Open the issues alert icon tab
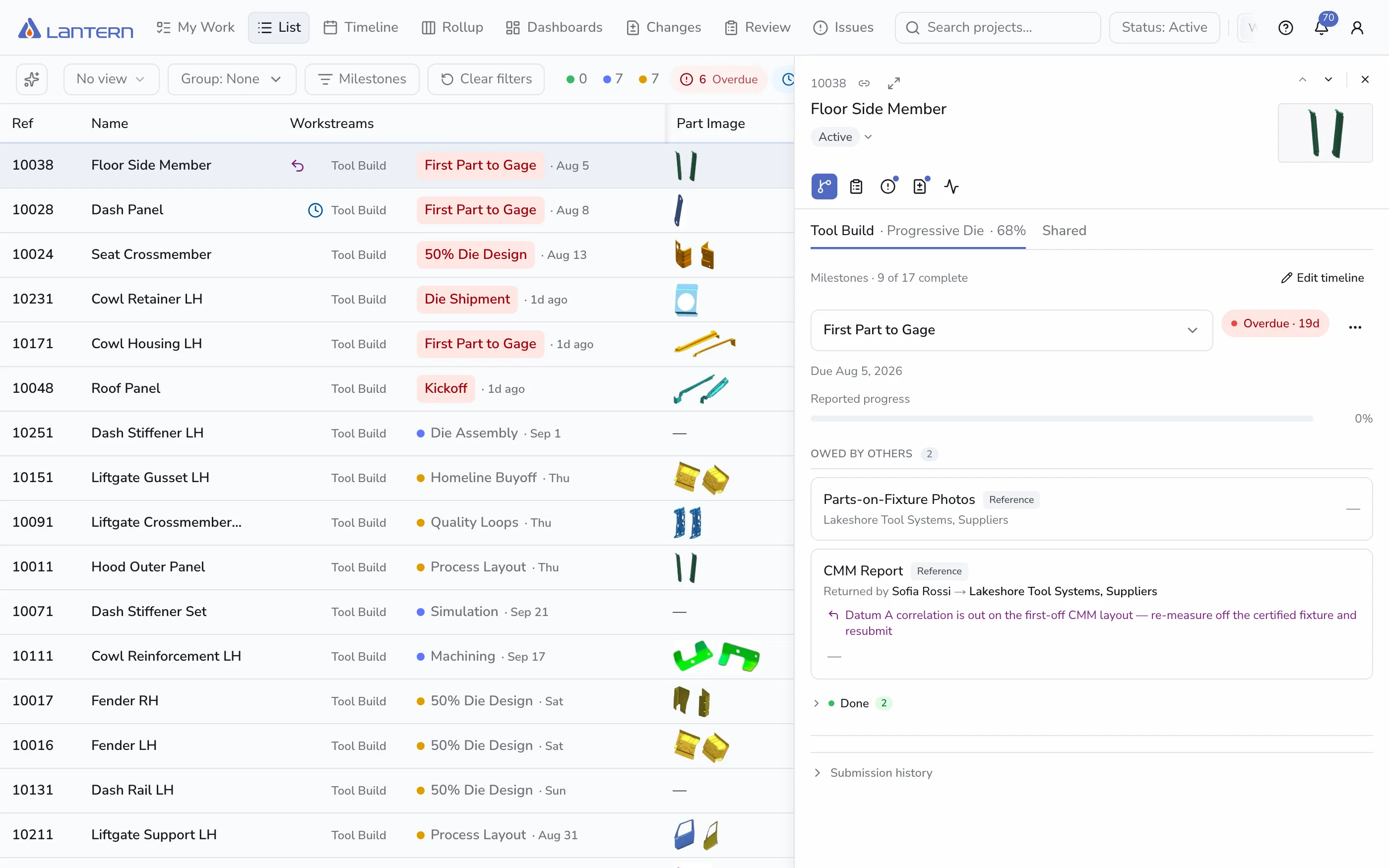Screen dimensions: 1389x868 [888, 186]
